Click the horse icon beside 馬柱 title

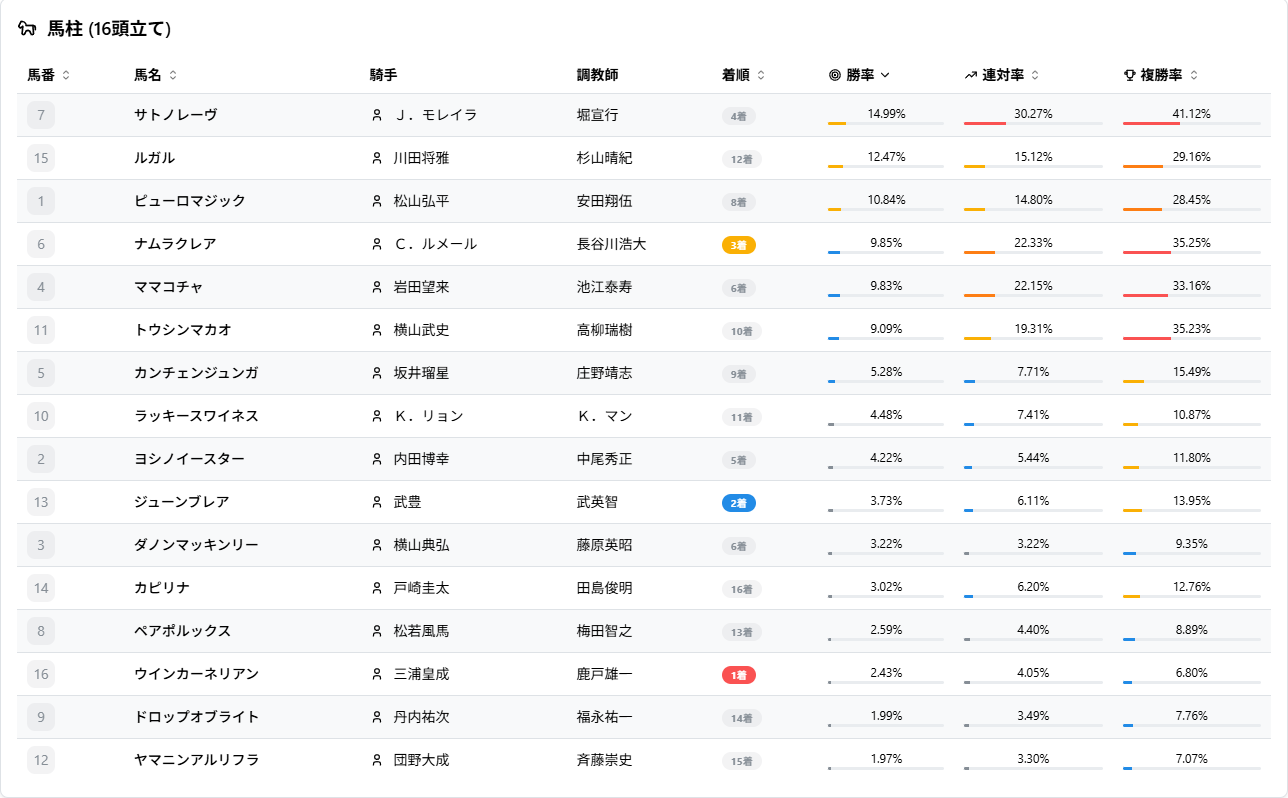28,29
